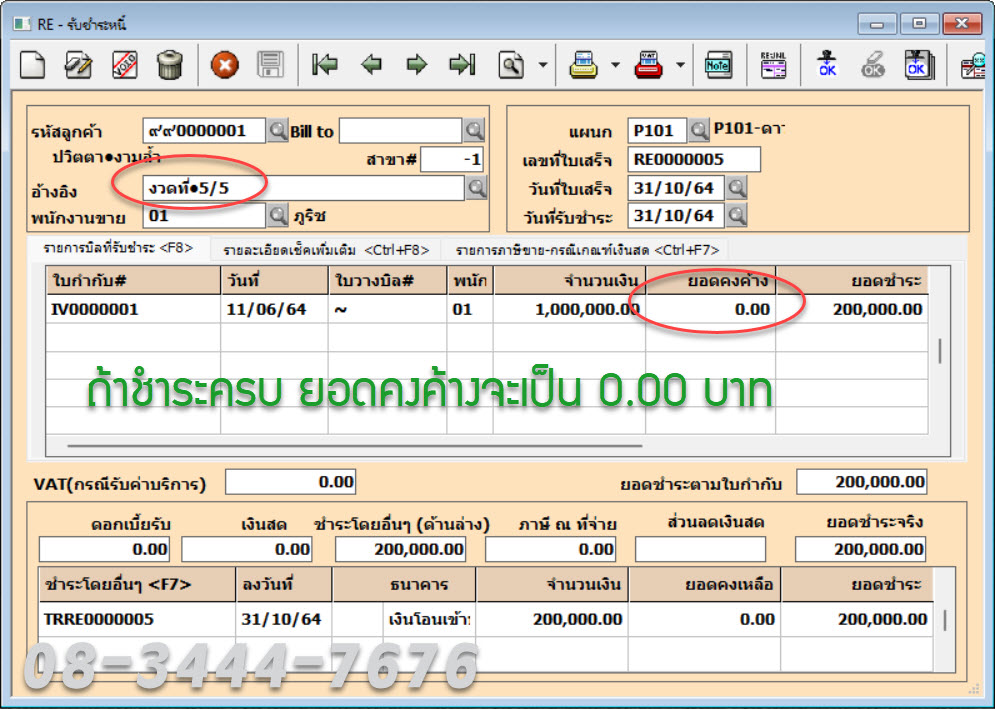Click the salesperson code field 01
The image size is (995, 709).
pyautogui.click(x=204, y=216)
